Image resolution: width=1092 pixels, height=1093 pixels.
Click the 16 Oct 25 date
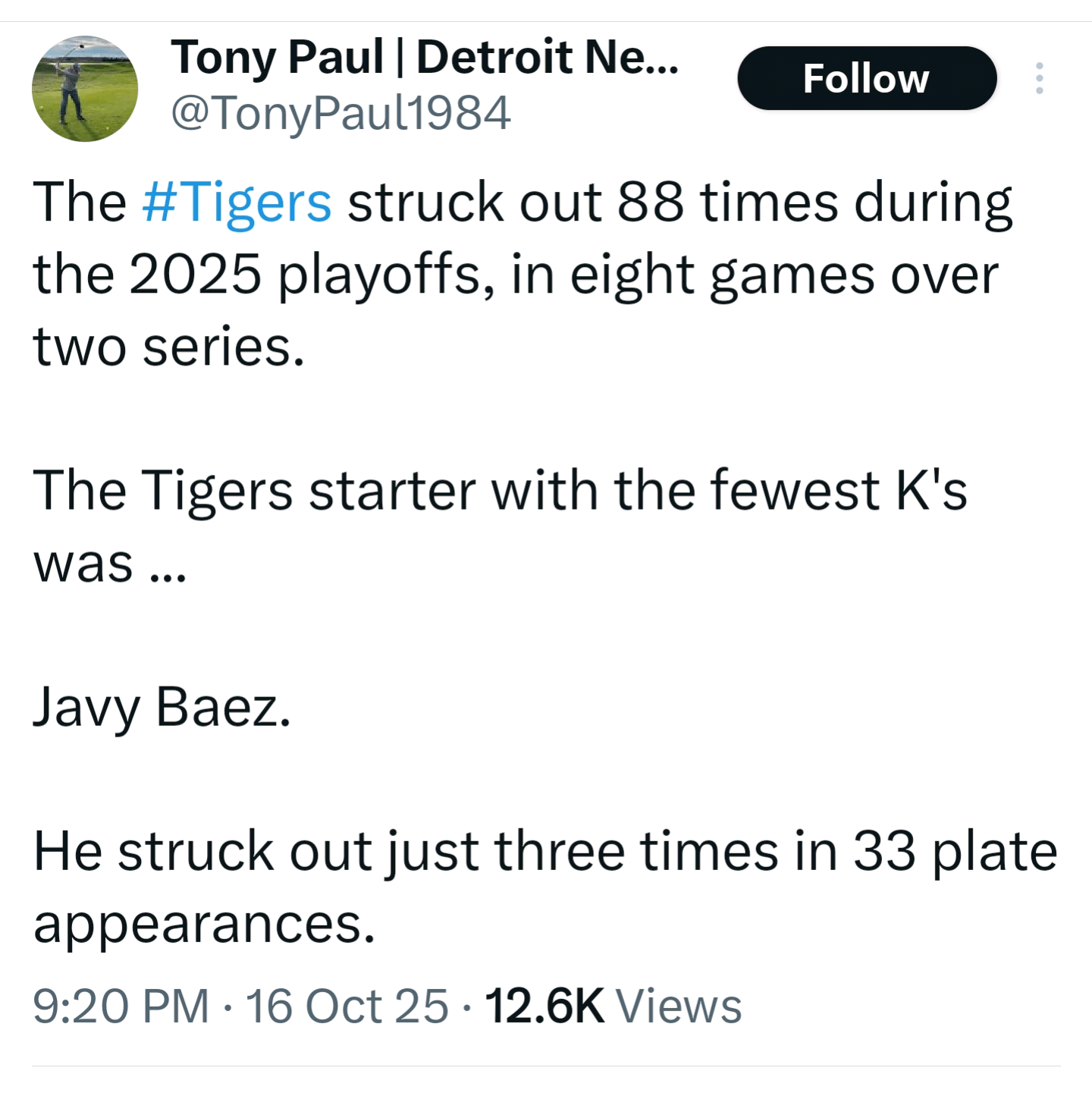pos(347,1006)
